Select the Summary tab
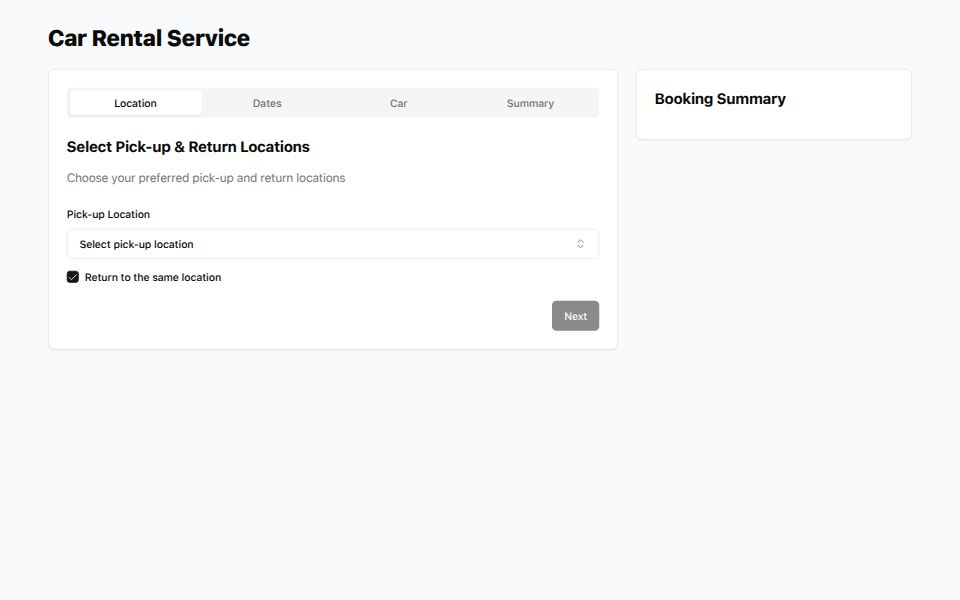The image size is (960, 600). 530,103
